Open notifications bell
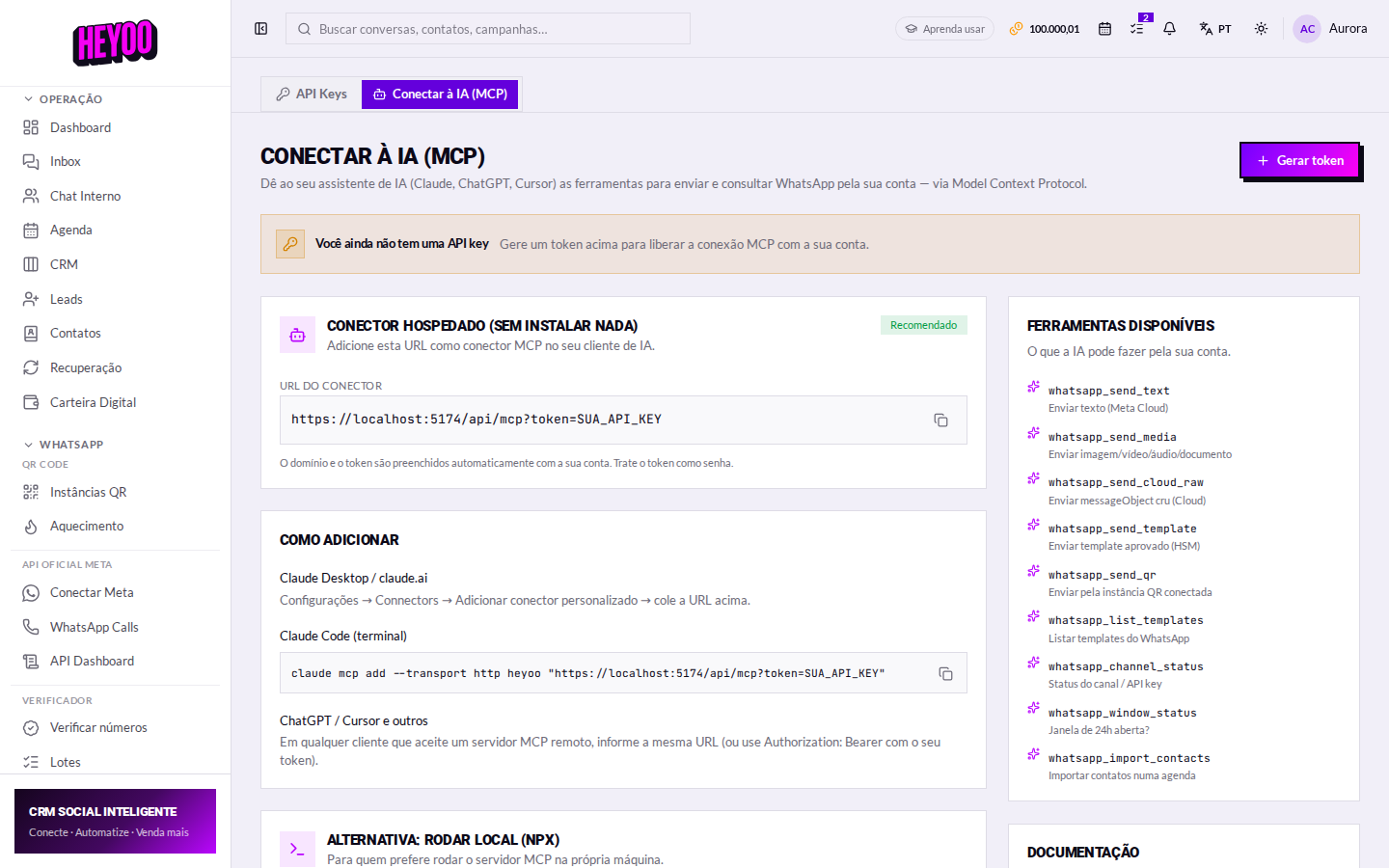Viewport: 1389px width, 868px height. click(x=1169, y=29)
